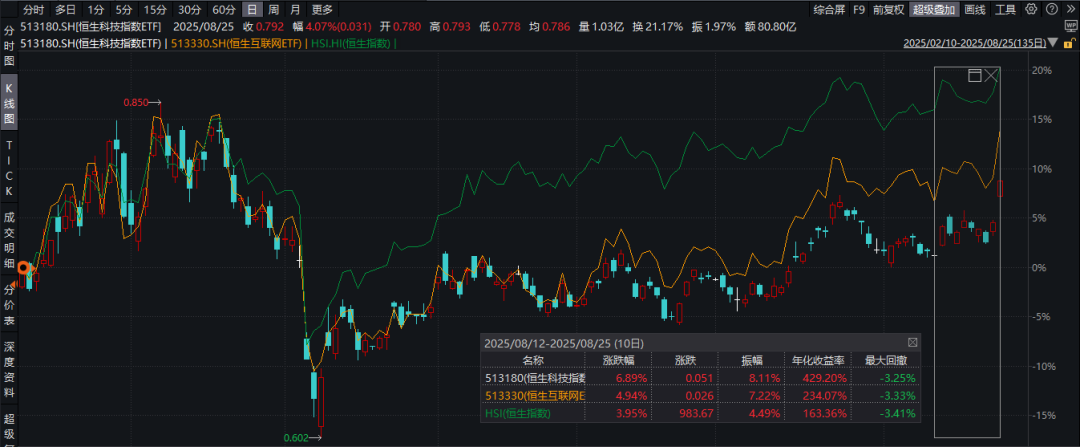Click HSI.HI(恒生指数) overlay legend
The width and height of the screenshot is (1080, 447).
(x=351, y=43)
